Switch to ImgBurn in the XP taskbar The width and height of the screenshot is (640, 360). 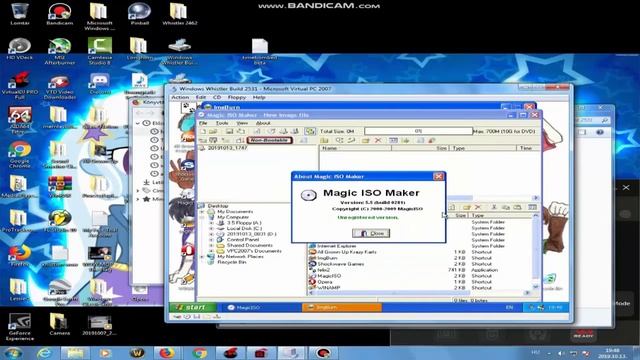[342, 307]
